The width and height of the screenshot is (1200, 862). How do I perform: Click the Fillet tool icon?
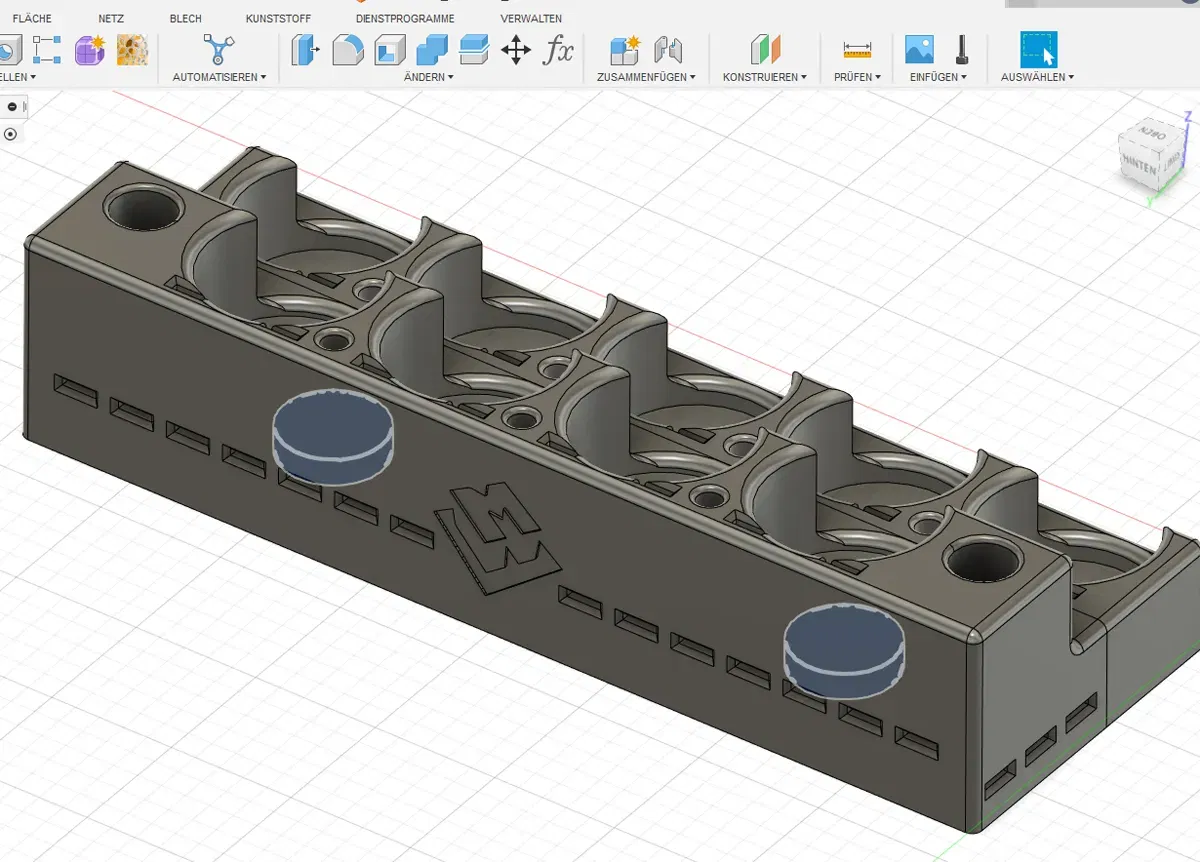[x=348, y=49]
